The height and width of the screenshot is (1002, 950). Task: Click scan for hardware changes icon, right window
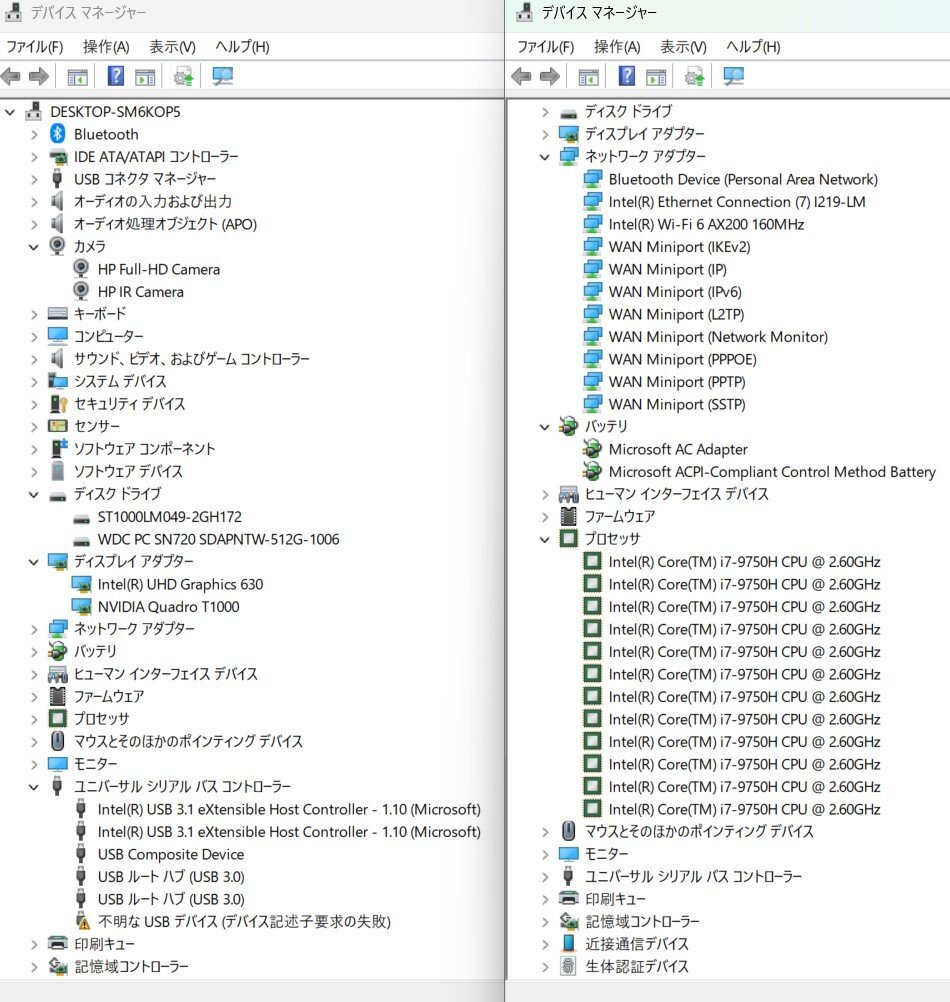[733, 77]
